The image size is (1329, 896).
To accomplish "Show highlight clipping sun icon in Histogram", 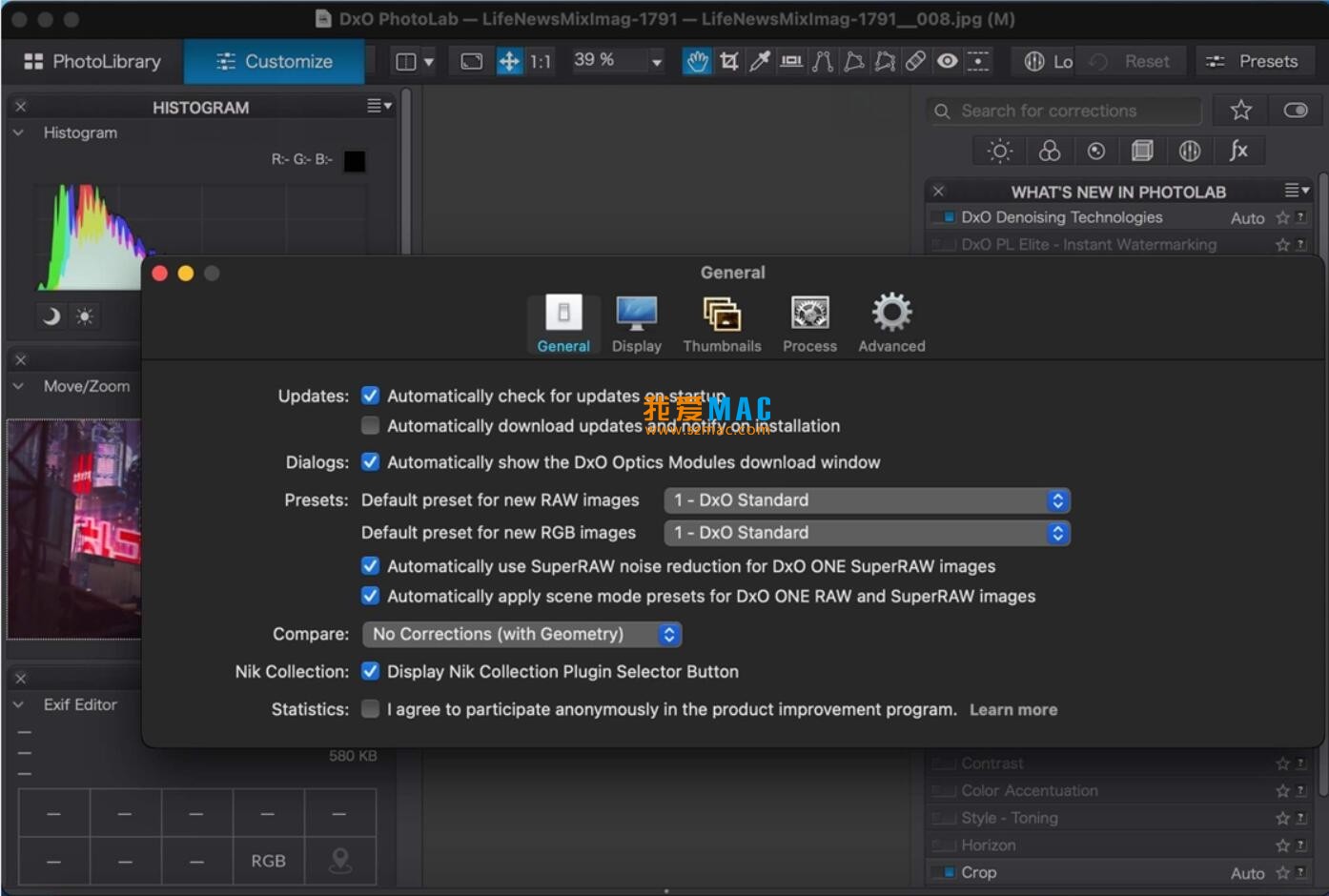I will [85, 316].
